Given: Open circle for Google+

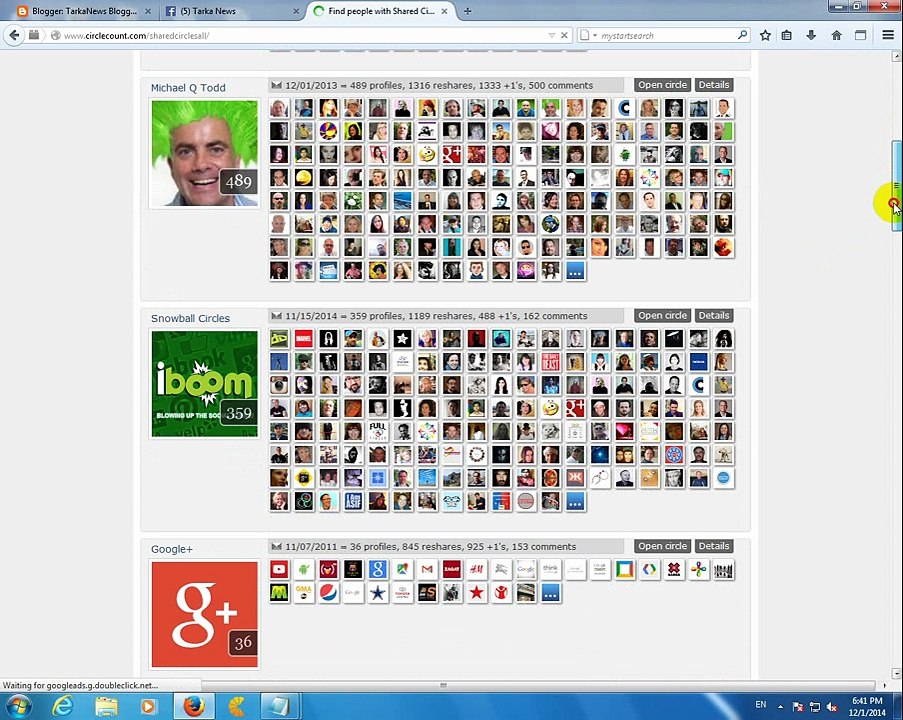Looking at the screenshot, I should 662,546.
